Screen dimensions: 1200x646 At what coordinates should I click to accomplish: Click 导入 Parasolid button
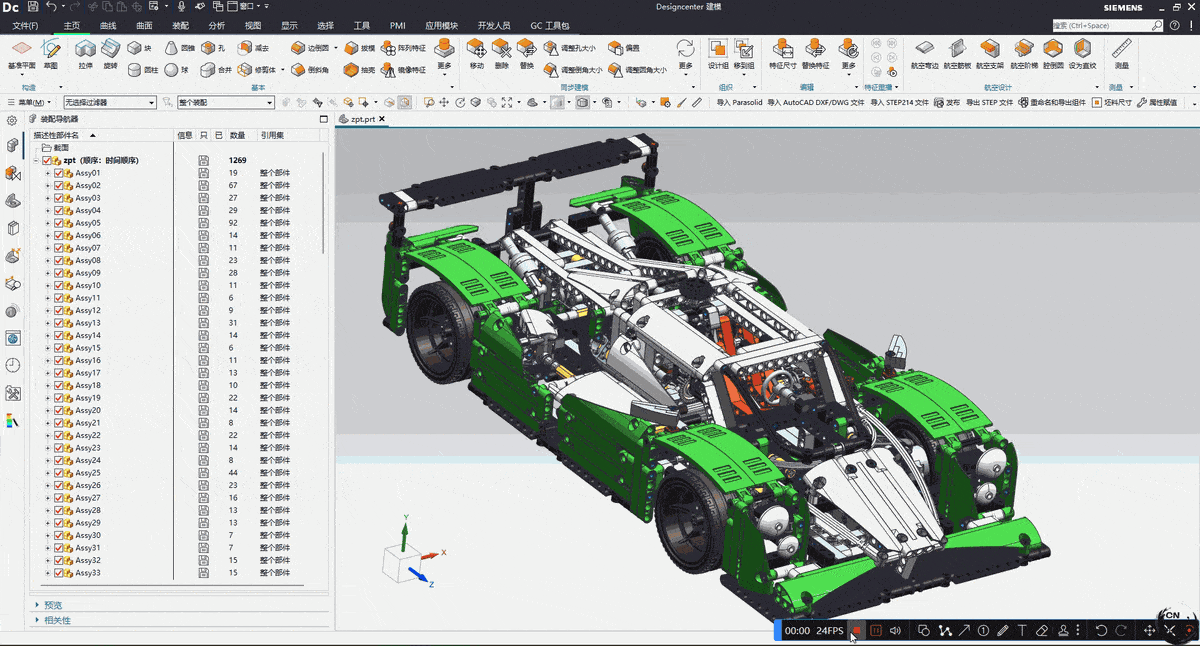[738, 102]
